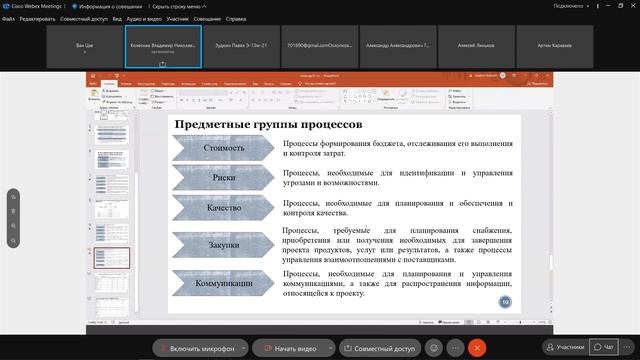This screenshot has width=640, height=360.
Task: Open audio options arrow beside Включить микрофон
Action: (244, 348)
